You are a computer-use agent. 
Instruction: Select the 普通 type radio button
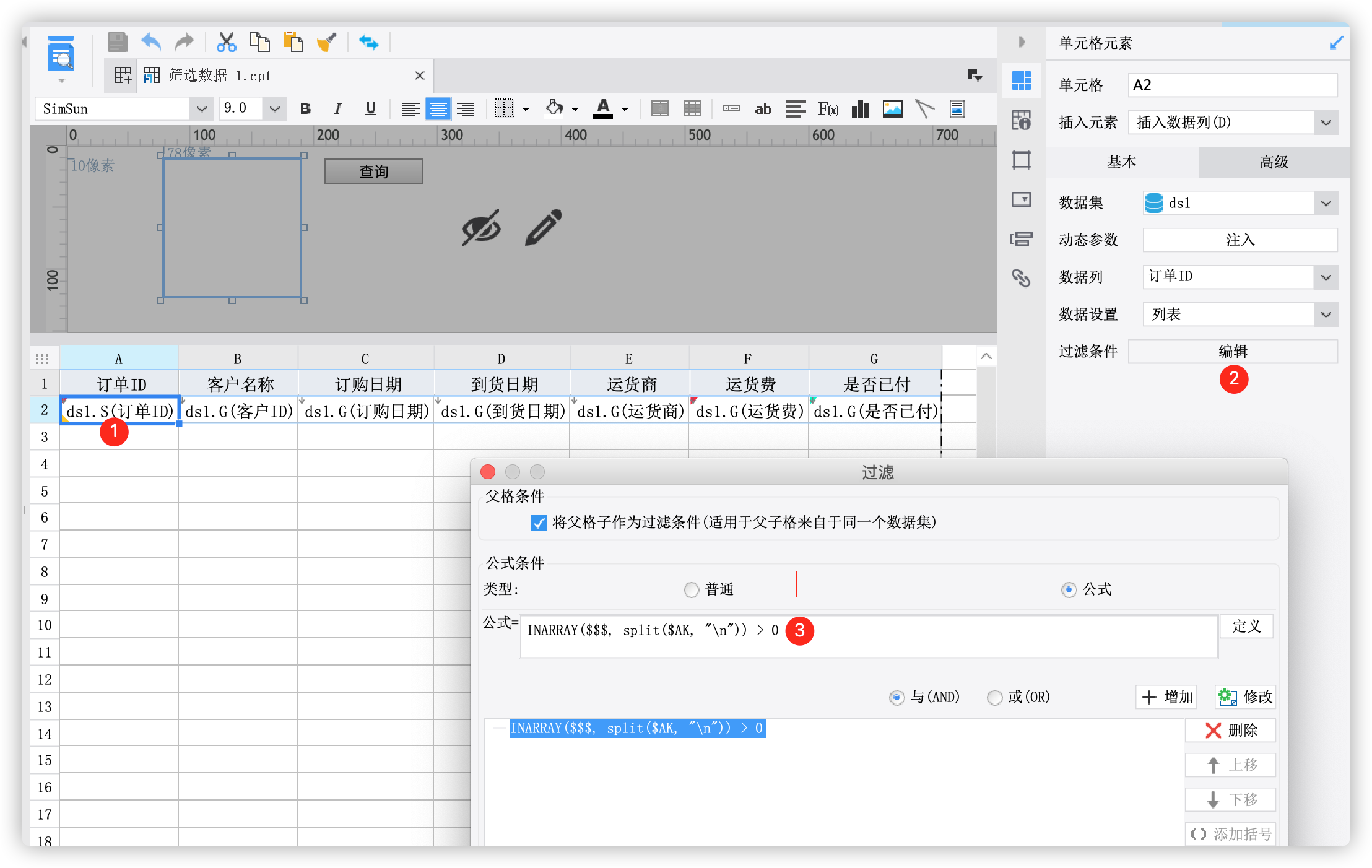691,589
